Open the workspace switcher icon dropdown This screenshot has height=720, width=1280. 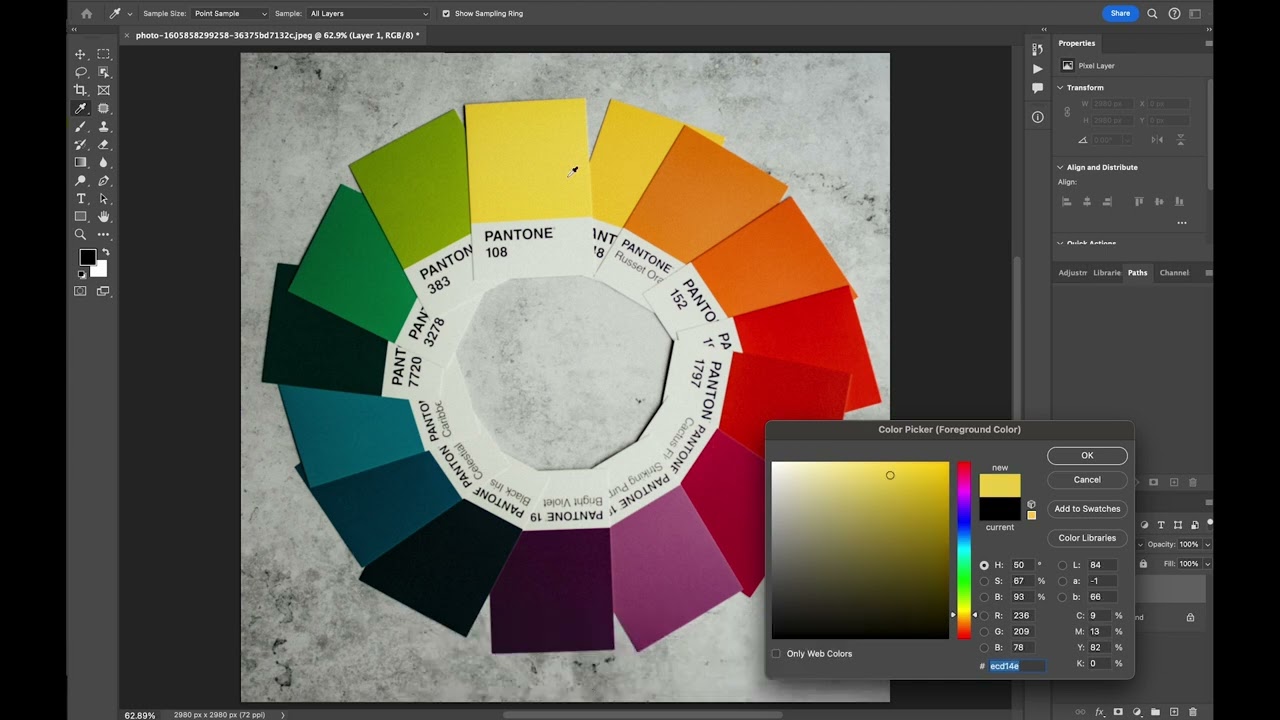pos(1196,13)
